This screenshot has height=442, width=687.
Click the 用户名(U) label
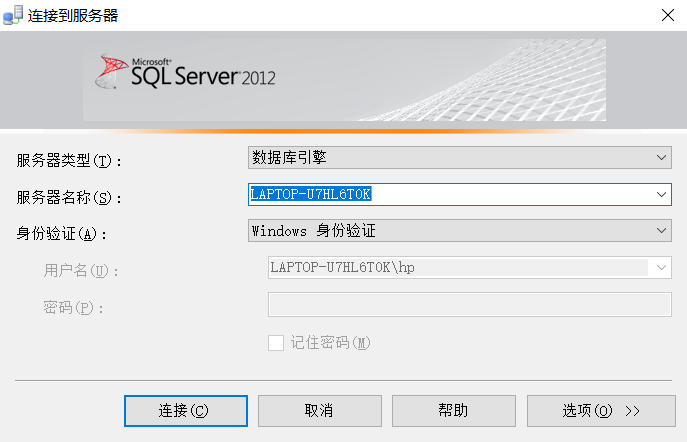click(x=81, y=270)
